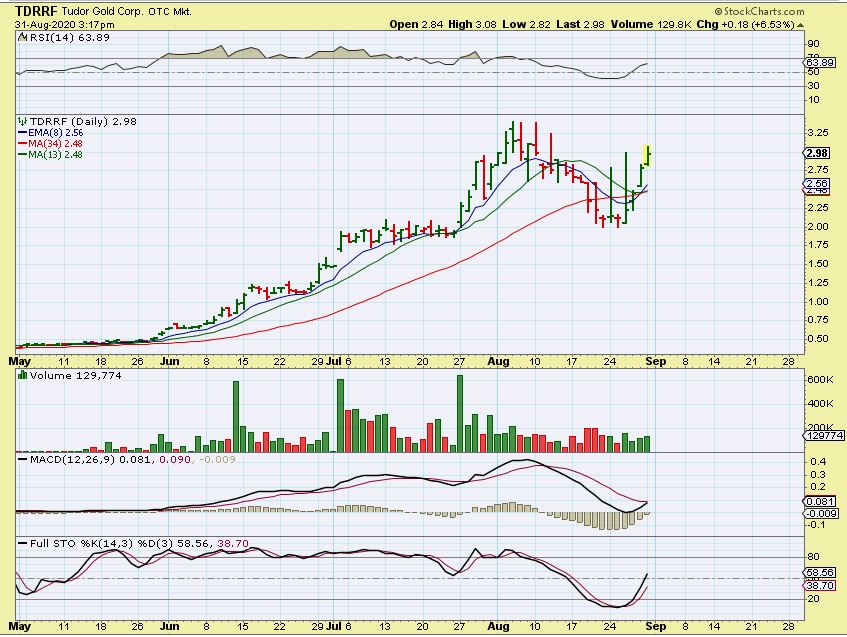This screenshot has height=637, width=847.
Task: Click the yellow-highlighted latest price bar
Action: pos(648,156)
